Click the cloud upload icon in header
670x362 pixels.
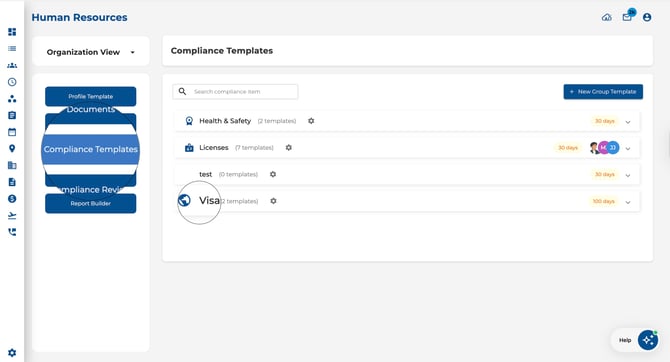607,18
